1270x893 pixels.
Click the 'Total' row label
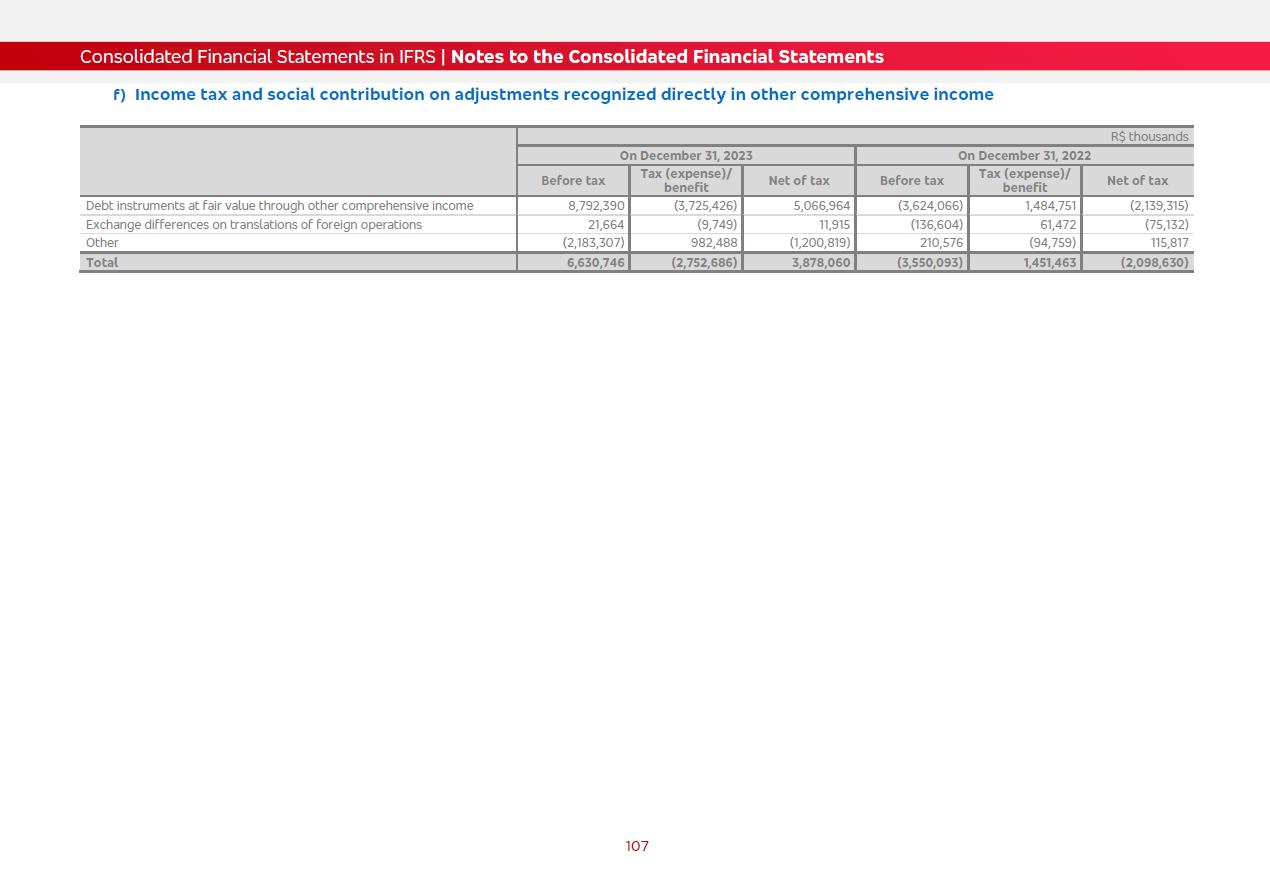coord(102,263)
